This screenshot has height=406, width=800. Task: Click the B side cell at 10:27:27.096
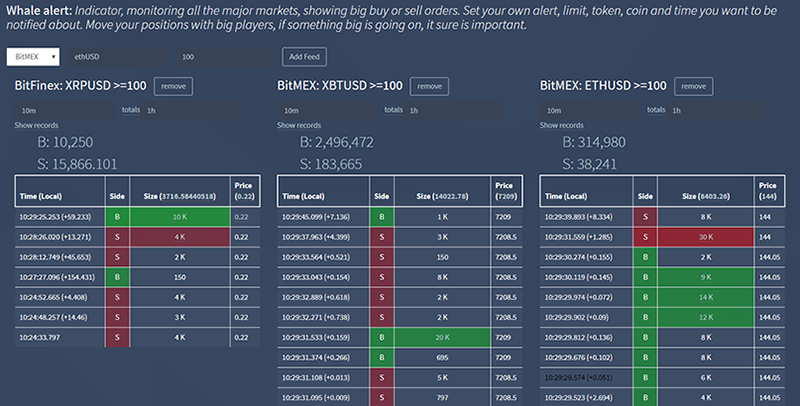coord(117,277)
